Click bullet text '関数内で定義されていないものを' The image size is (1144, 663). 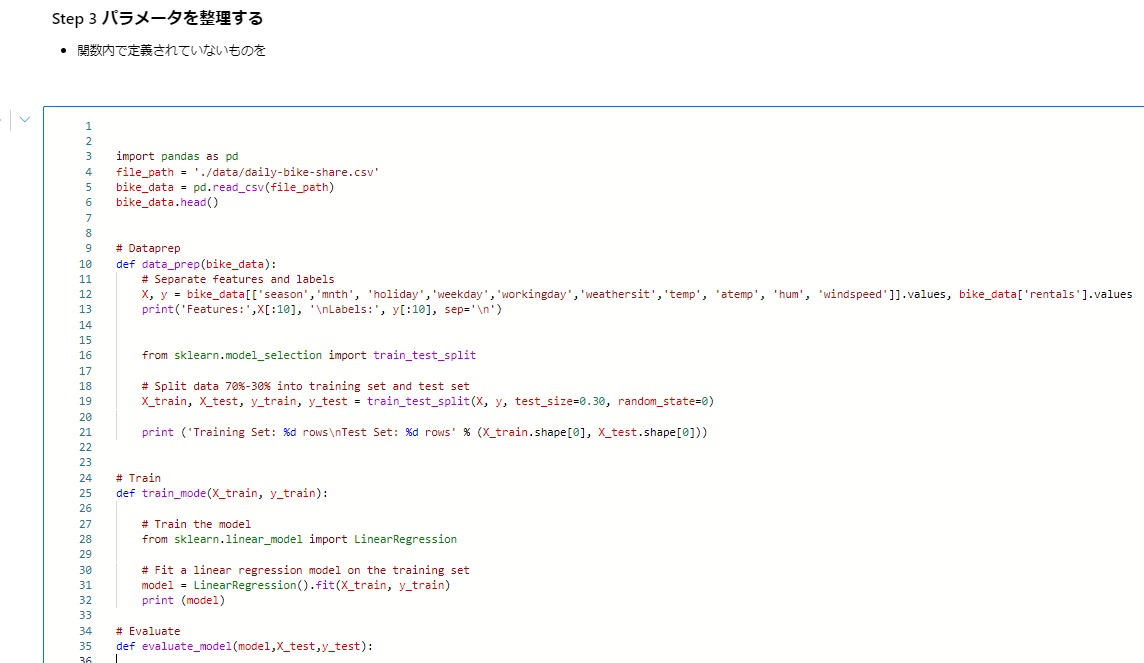click(171, 50)
